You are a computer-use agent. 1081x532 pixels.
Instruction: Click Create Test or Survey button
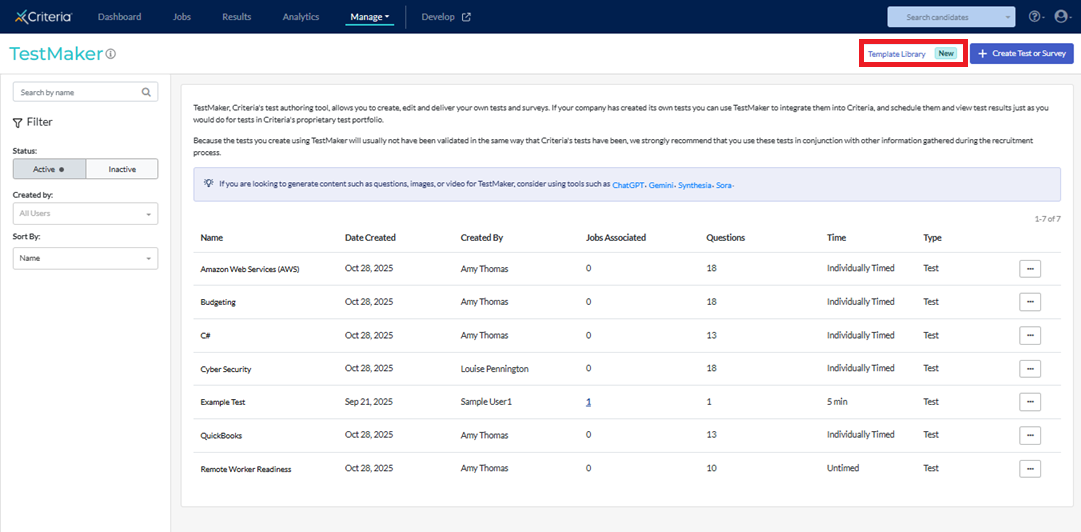(x=1021, y=53)
